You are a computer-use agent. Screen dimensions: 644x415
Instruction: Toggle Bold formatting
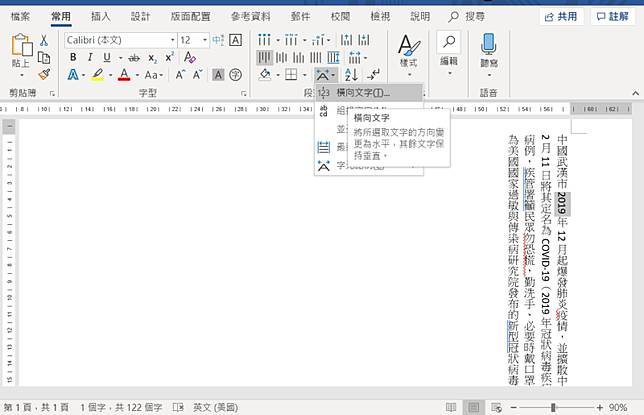[74, 57]
